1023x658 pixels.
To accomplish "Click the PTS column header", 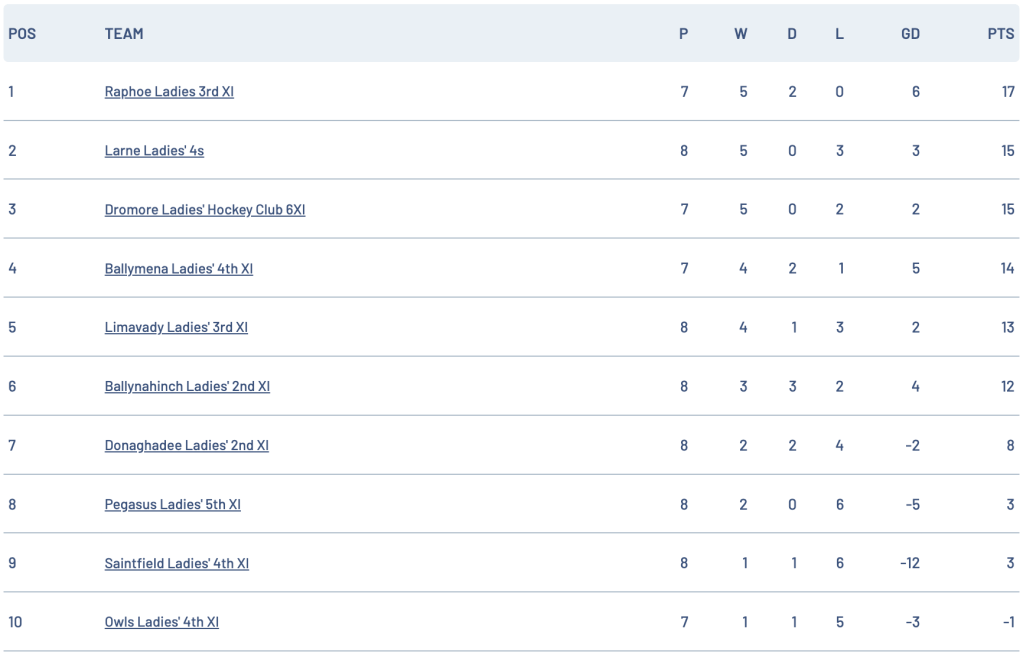I will [1000, 34].
